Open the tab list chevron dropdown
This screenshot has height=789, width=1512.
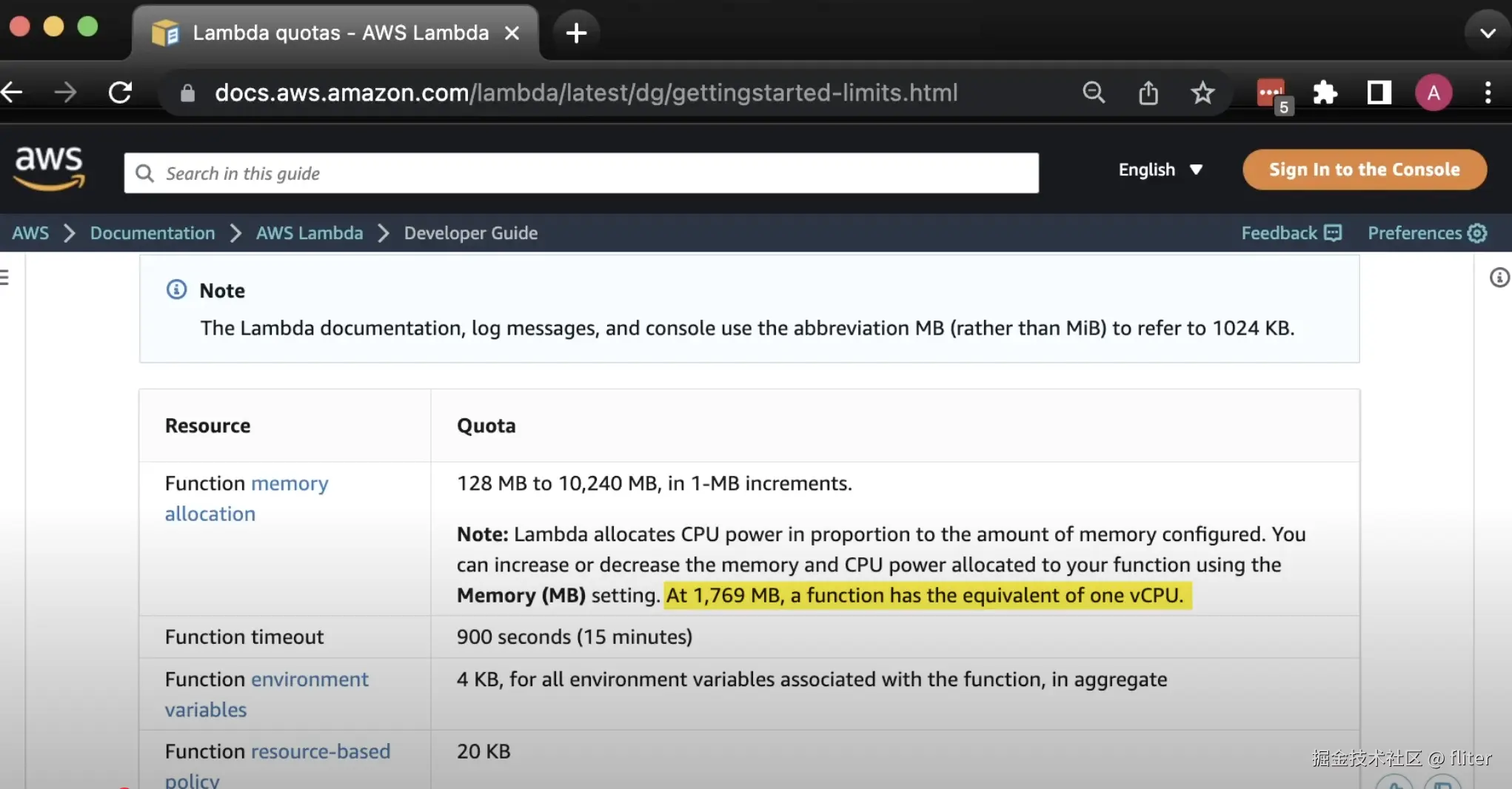(1488, 33)
